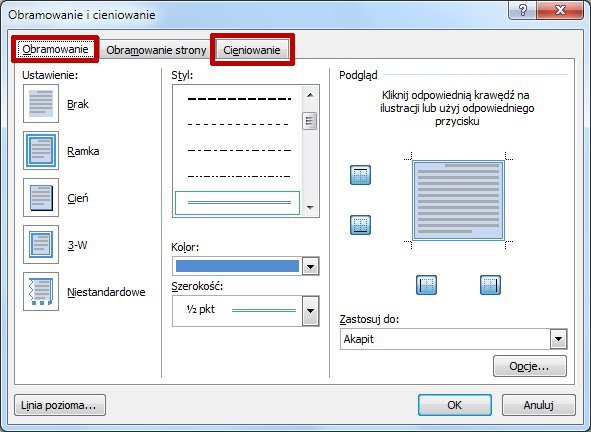Image resolution: width=591 pixels, height=432 pixels.
Task: Toggle the bottom border button in preview
Action: pos(360,225)
